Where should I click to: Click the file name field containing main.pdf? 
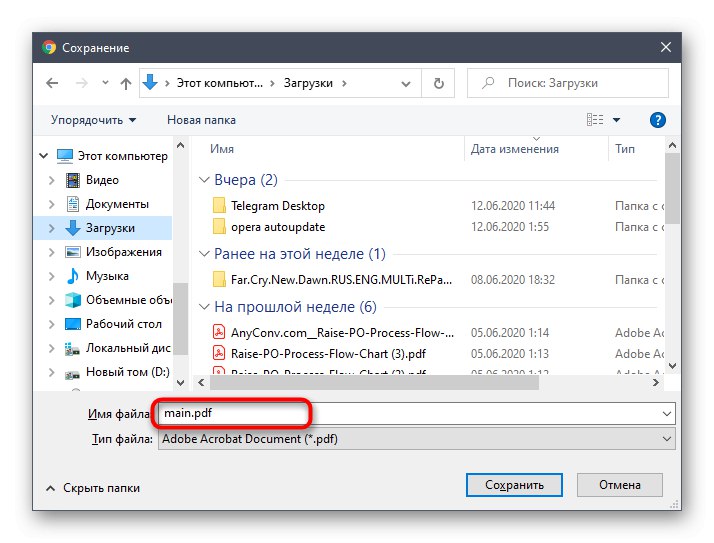[x=416, y=414]
